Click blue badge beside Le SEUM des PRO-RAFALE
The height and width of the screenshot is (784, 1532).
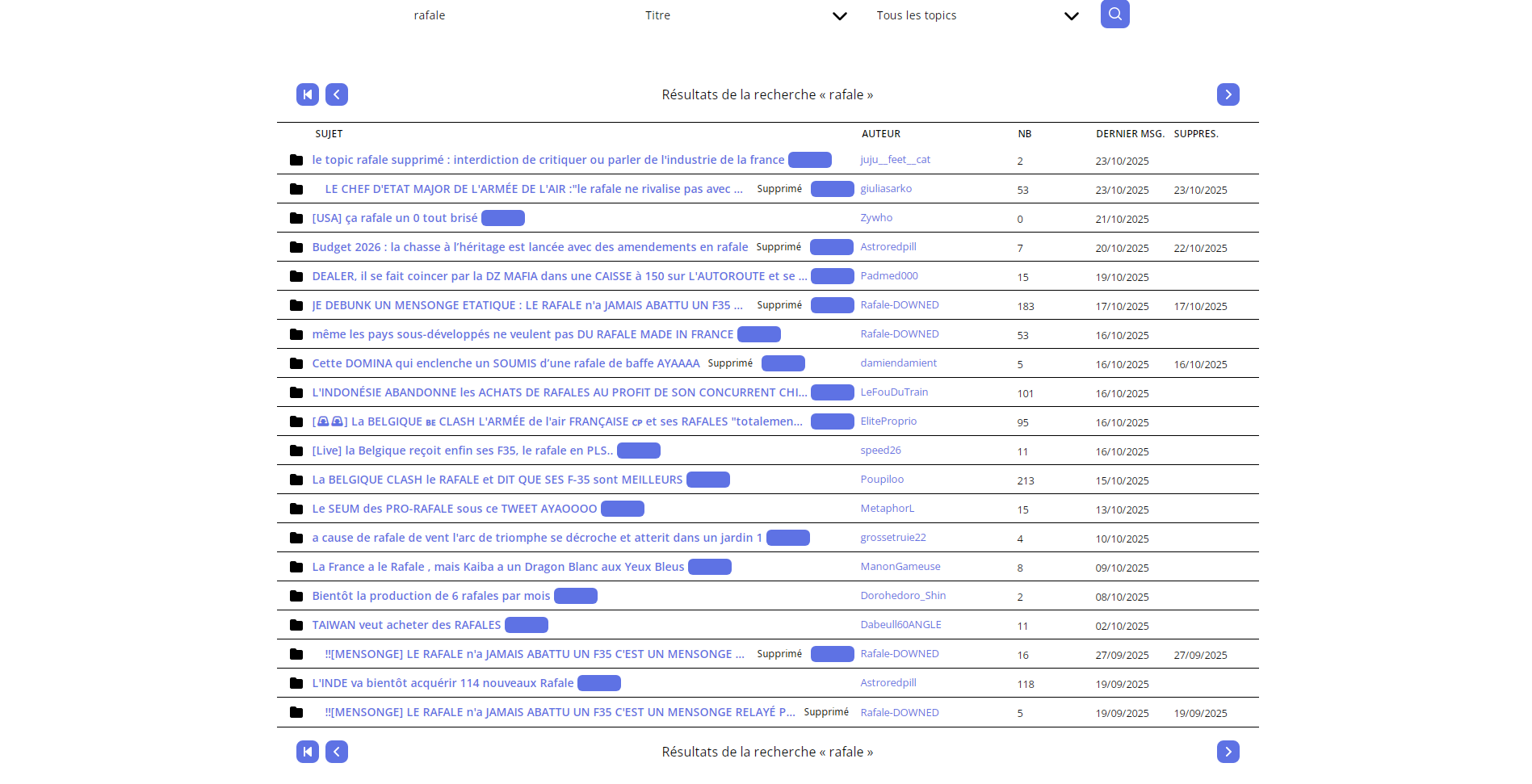click(x=623, y=509)
